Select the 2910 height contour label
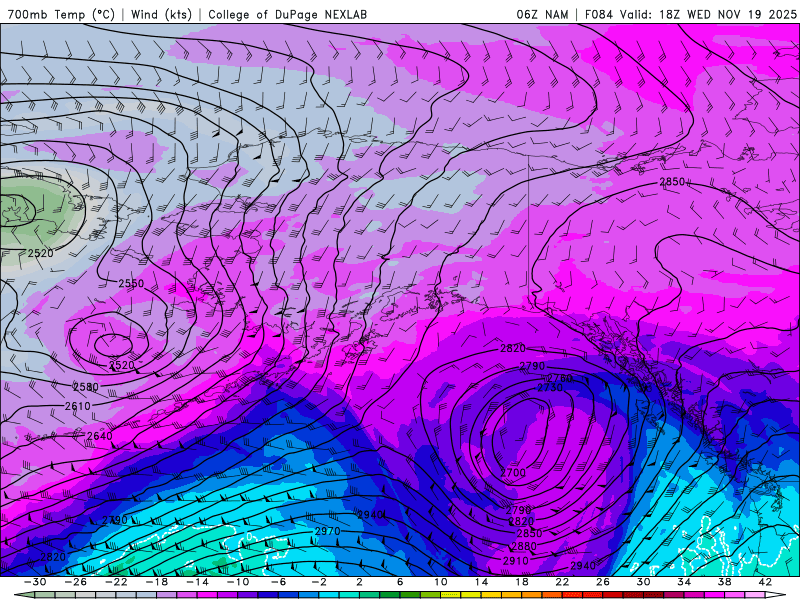This screenshot has height=600, width=800. coord(515,561)
